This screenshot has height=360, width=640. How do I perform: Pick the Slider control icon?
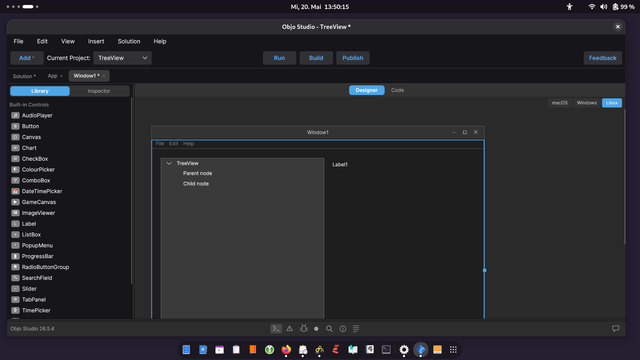click(x=15, y=289)
